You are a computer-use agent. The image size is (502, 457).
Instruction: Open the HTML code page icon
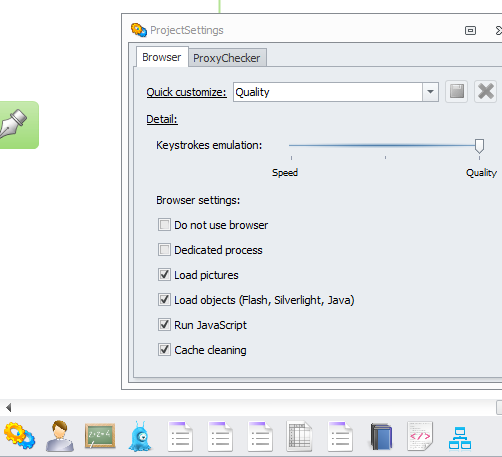tap(420, 436)
